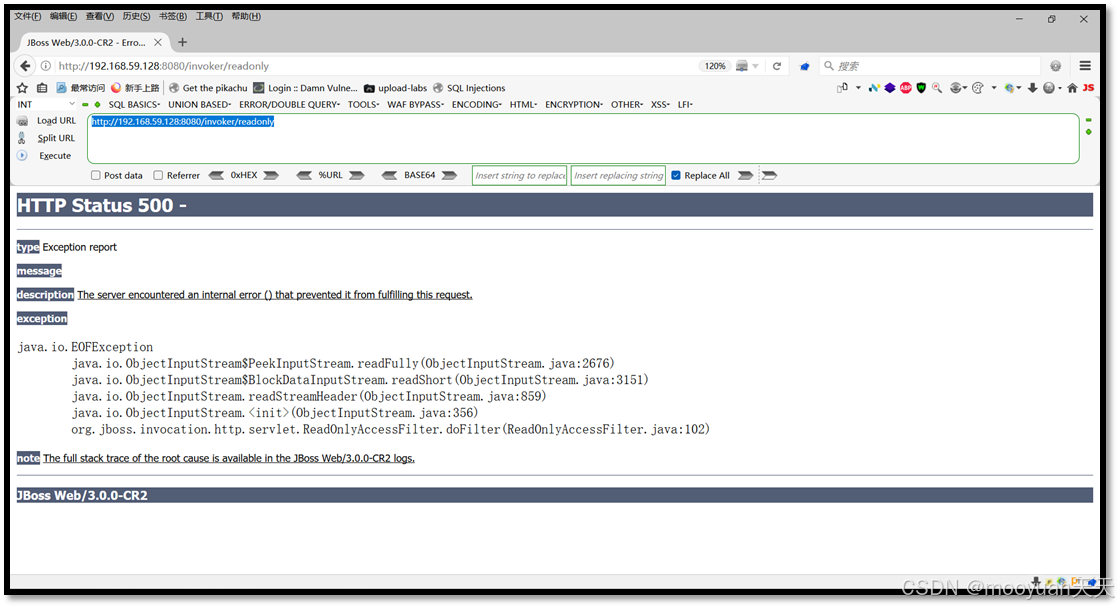Click left arrow before %URL to decode
This screenshot has height=608, width=1119.
click(304, 176)
